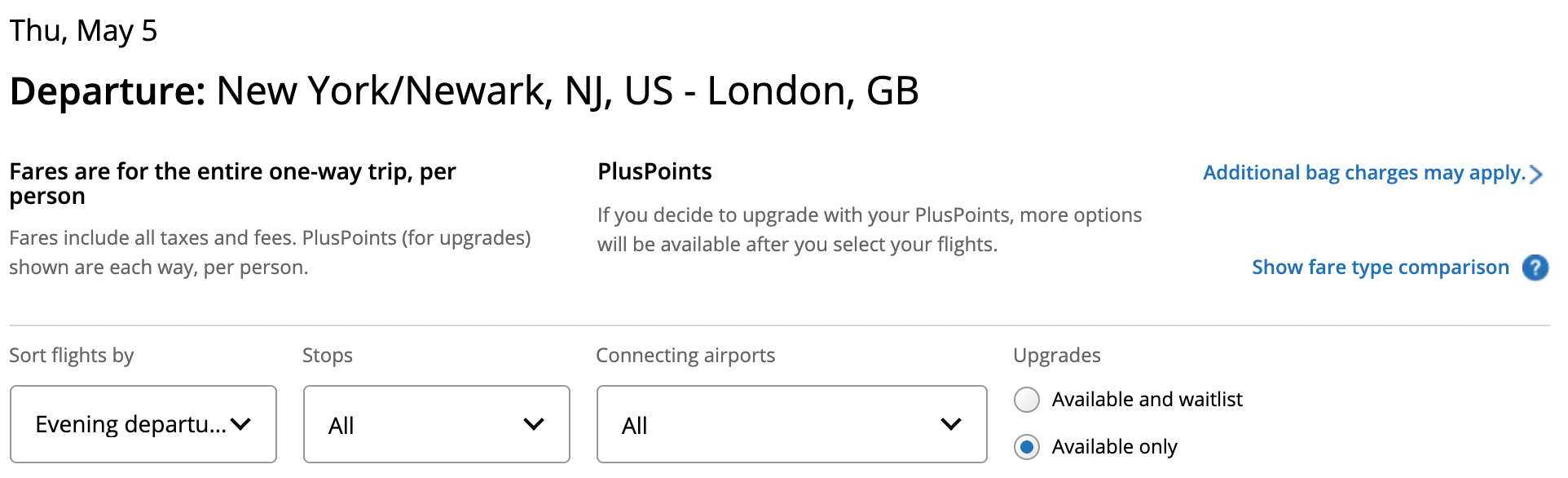The width and height of the screenshot is (1568, 478).
Task: Expand the Stops filter dropdown
Action: pos(437,424)
